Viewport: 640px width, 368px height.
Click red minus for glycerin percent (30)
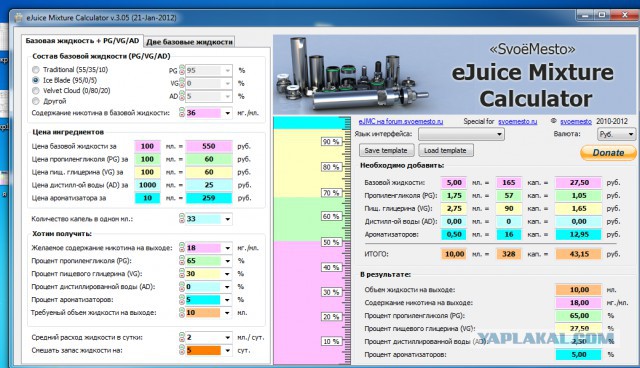182,275
